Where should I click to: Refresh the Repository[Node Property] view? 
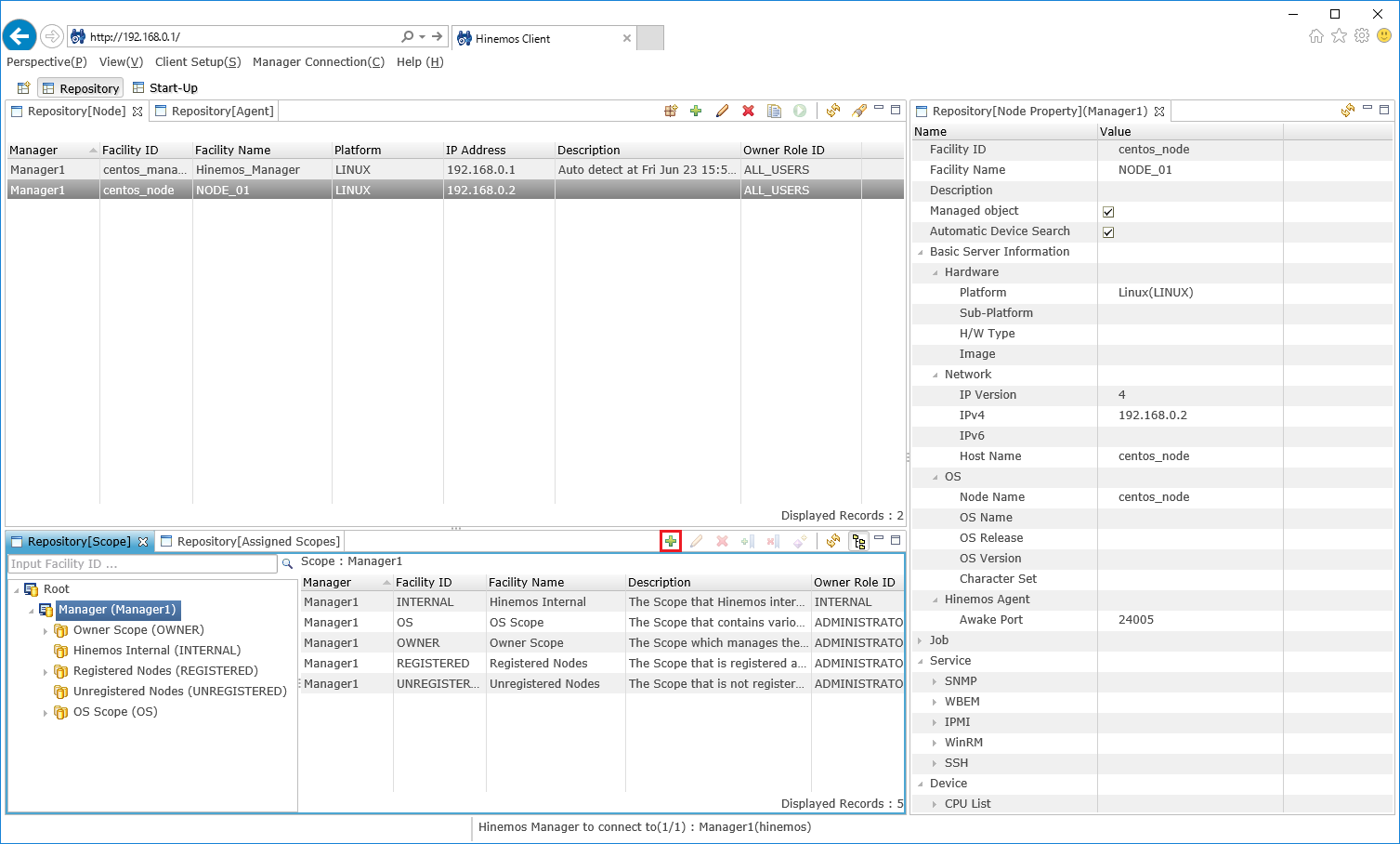click(1348, 111)
